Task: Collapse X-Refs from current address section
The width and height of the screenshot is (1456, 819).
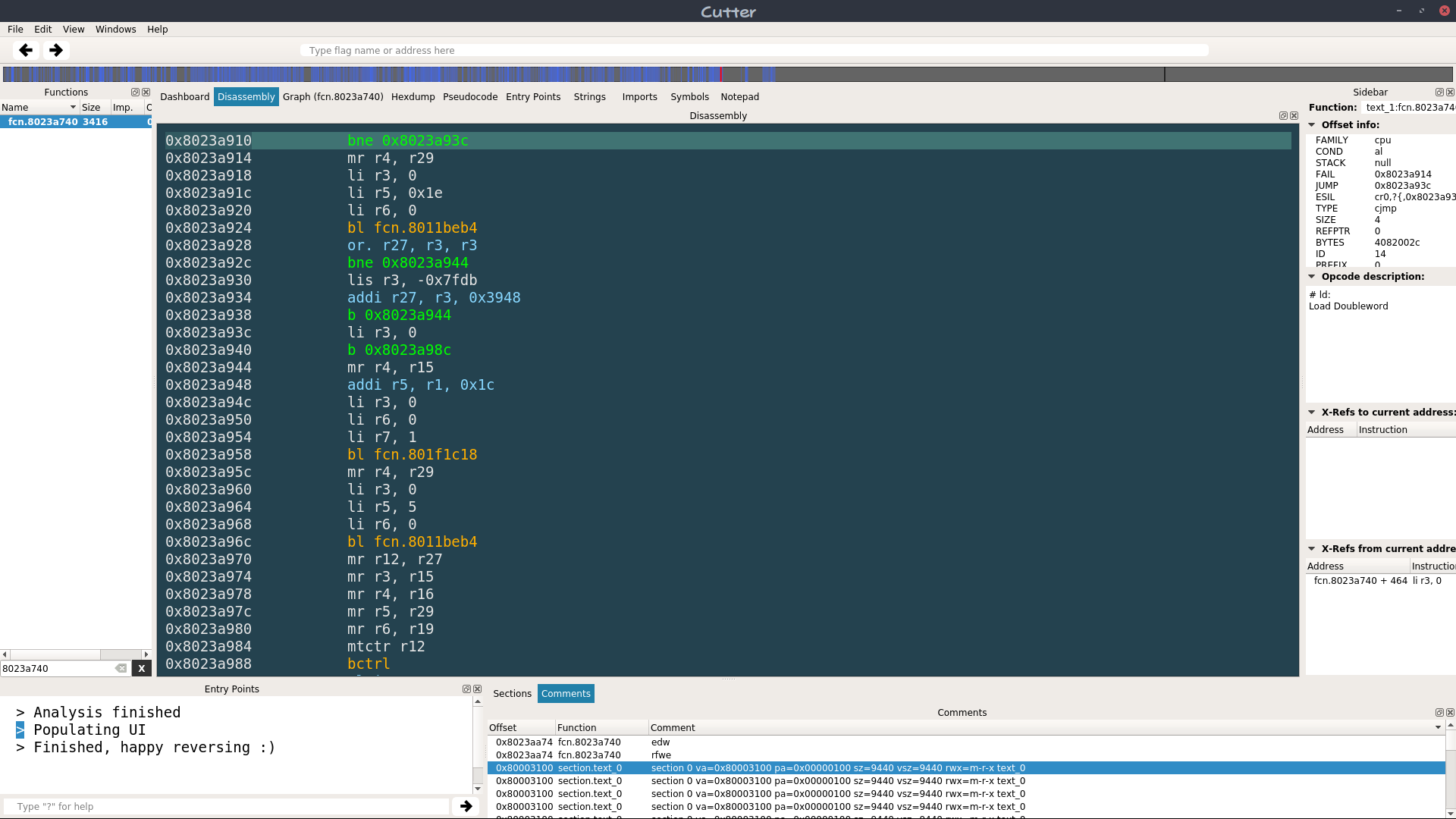Action: tap(1312, 549)
